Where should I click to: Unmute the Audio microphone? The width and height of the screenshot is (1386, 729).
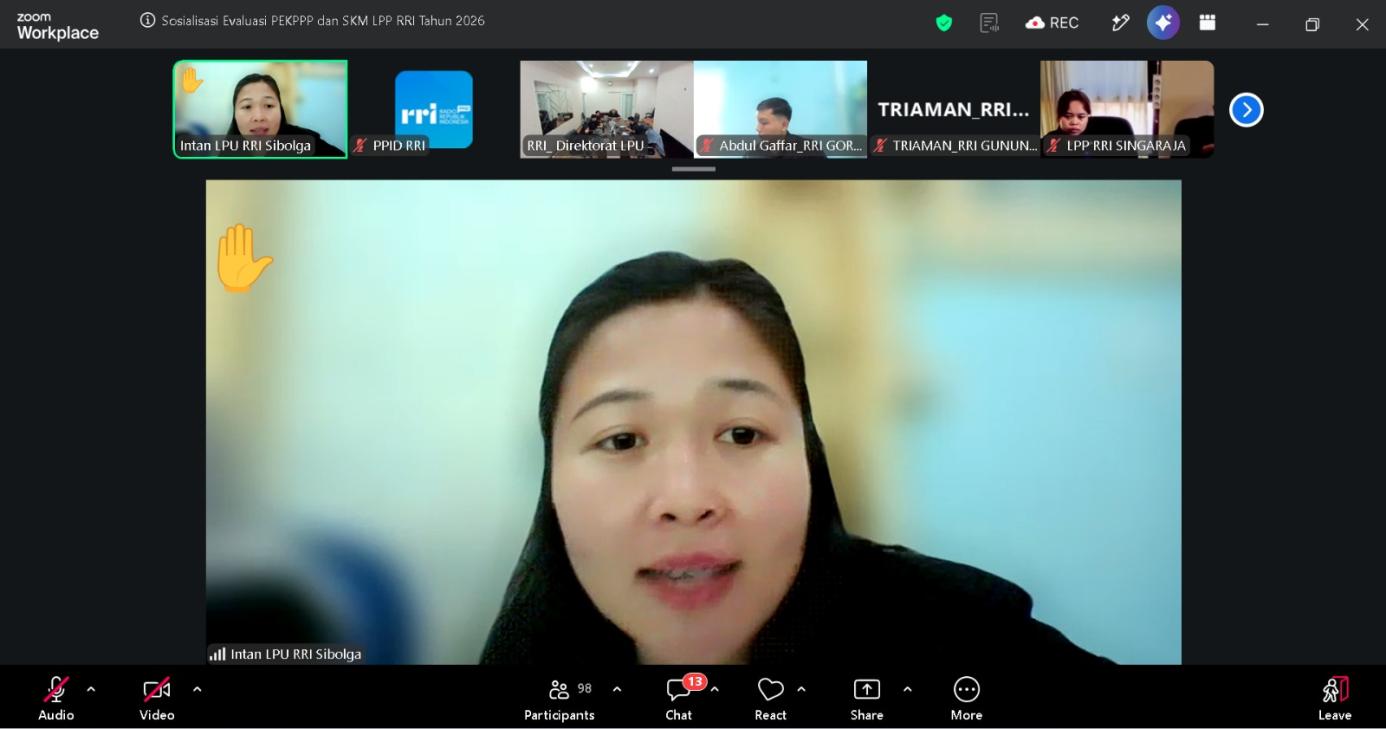point(56,697)
